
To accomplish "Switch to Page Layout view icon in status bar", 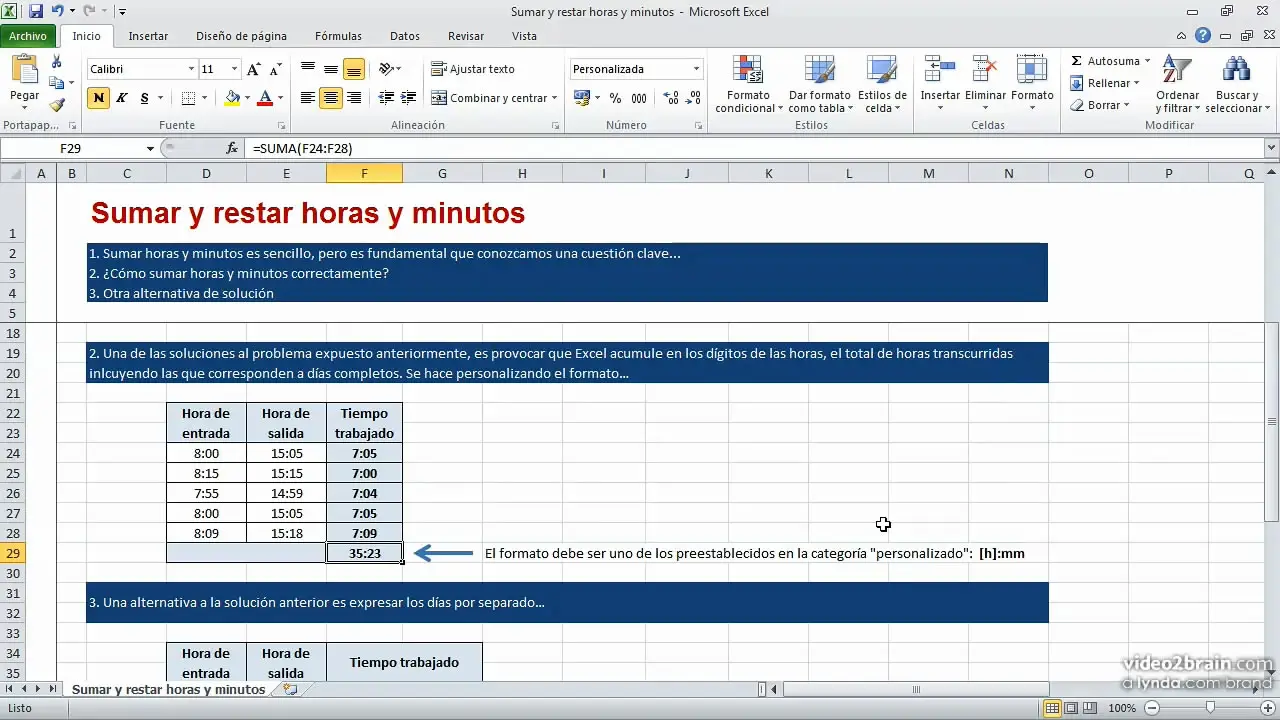I will pyautogui.click(x=1072, y=708).
